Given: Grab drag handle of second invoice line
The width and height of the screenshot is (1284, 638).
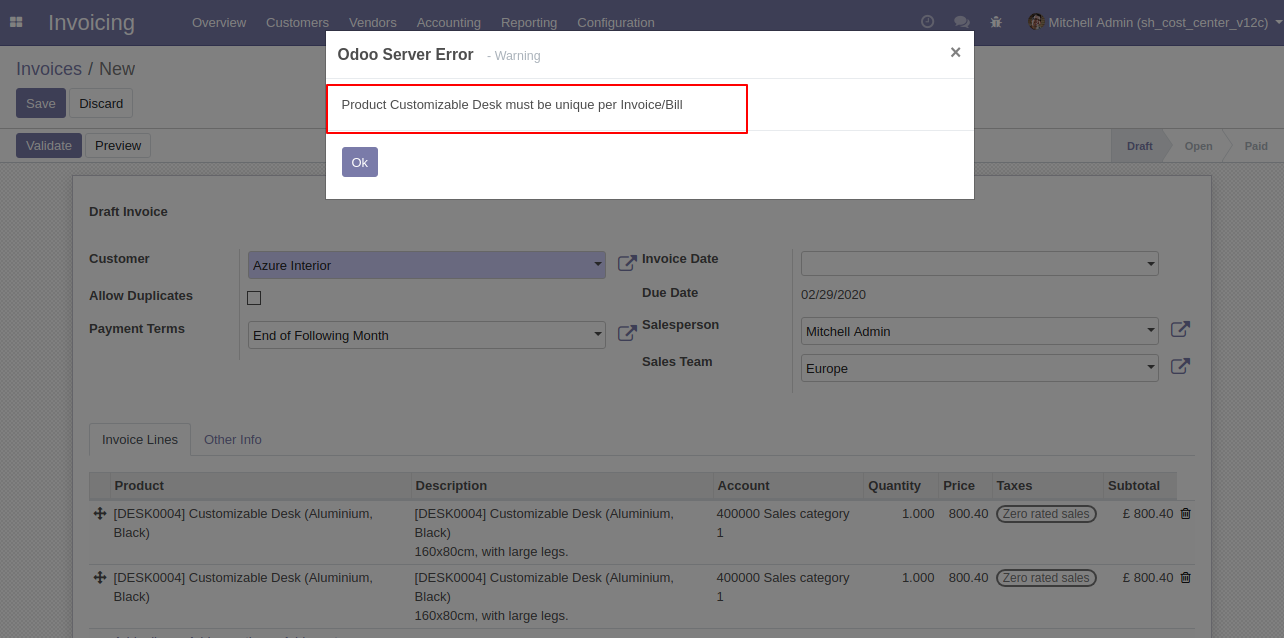Looking at the screenshot, I should (x=100, y=578).
